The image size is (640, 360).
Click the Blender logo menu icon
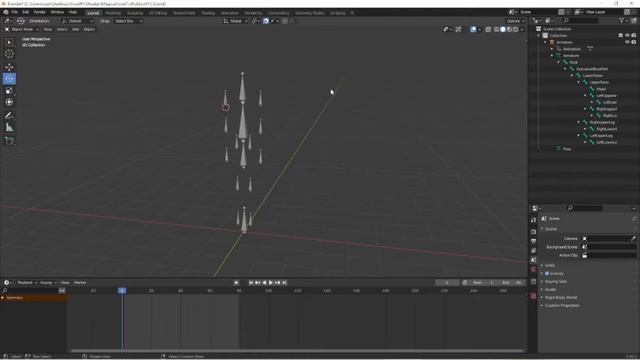(6, 12)
